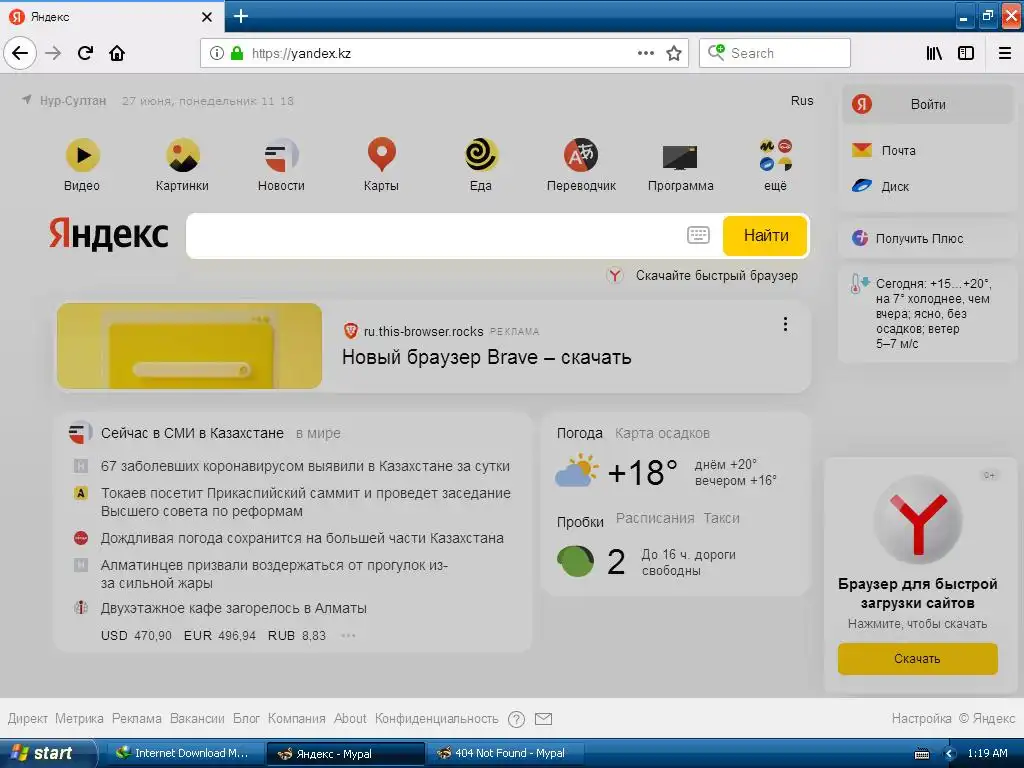Change language using Rus selector
1024x768 pixels.
[802, 101]
